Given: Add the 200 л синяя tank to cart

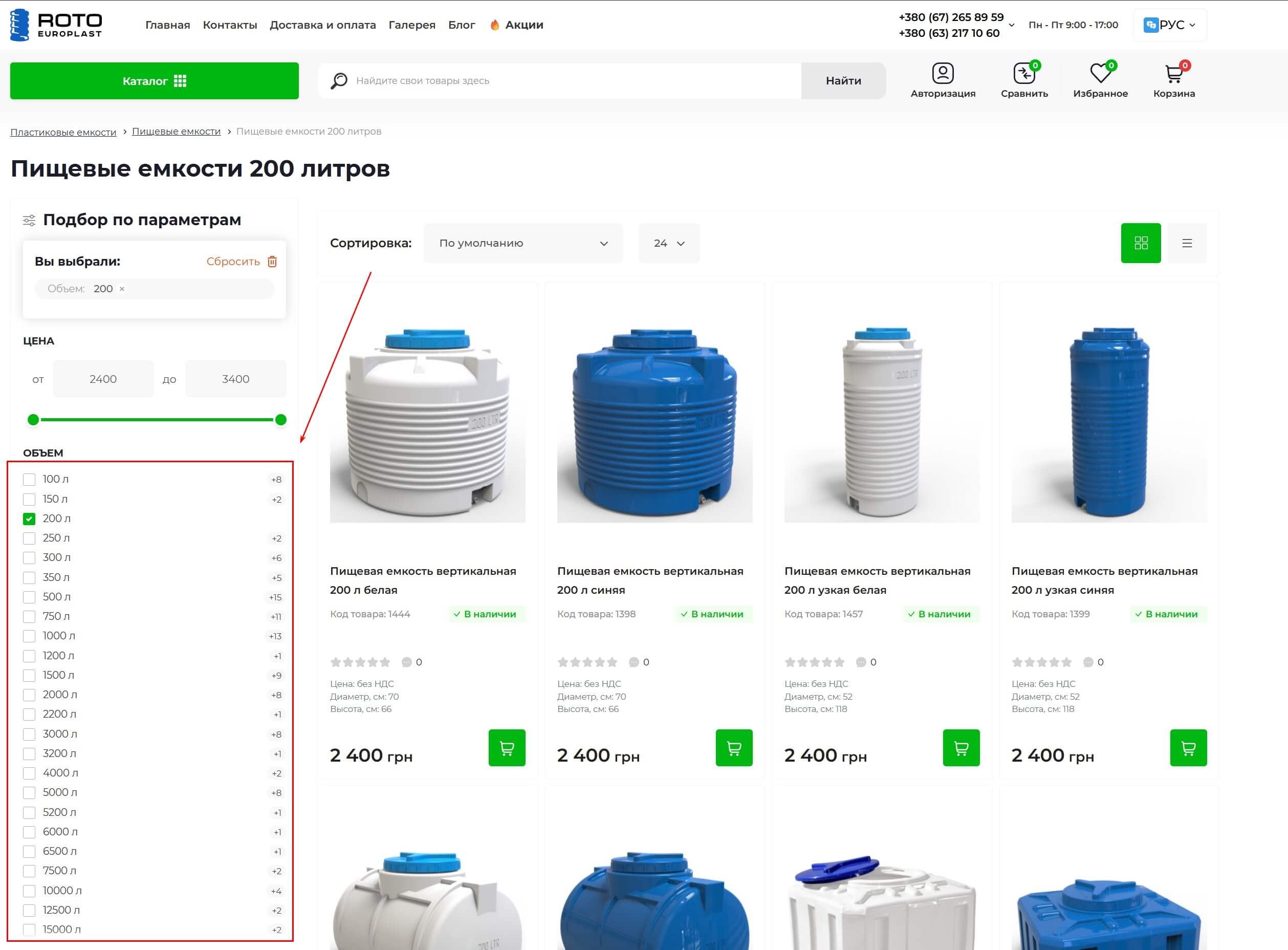Looking at the screenshot, I should point(734,748).
